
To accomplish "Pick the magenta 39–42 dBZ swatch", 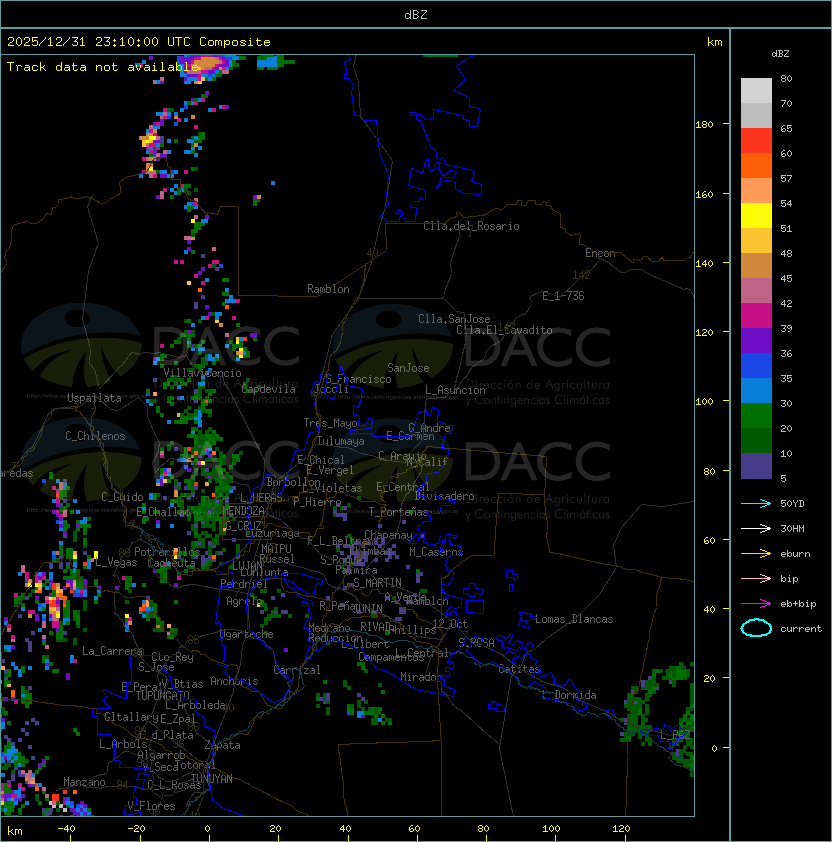I will [756, 316].
